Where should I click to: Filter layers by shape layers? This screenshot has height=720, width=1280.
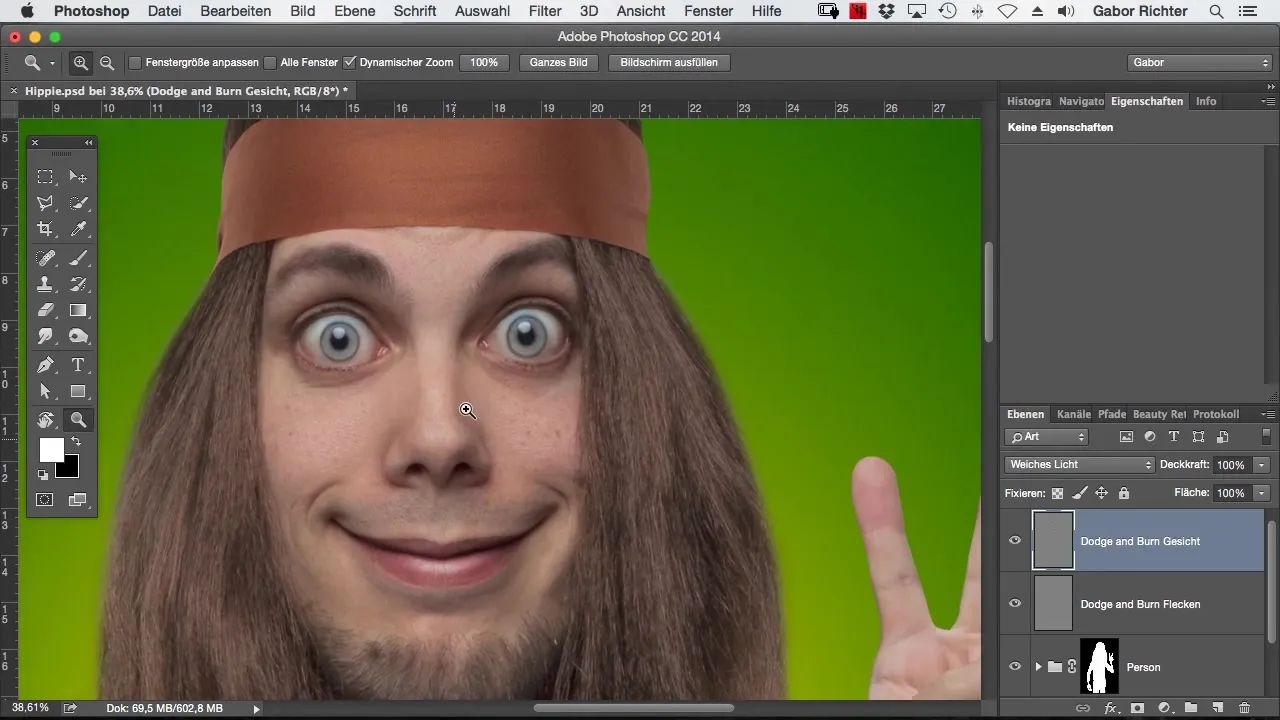click(1198, 437)
